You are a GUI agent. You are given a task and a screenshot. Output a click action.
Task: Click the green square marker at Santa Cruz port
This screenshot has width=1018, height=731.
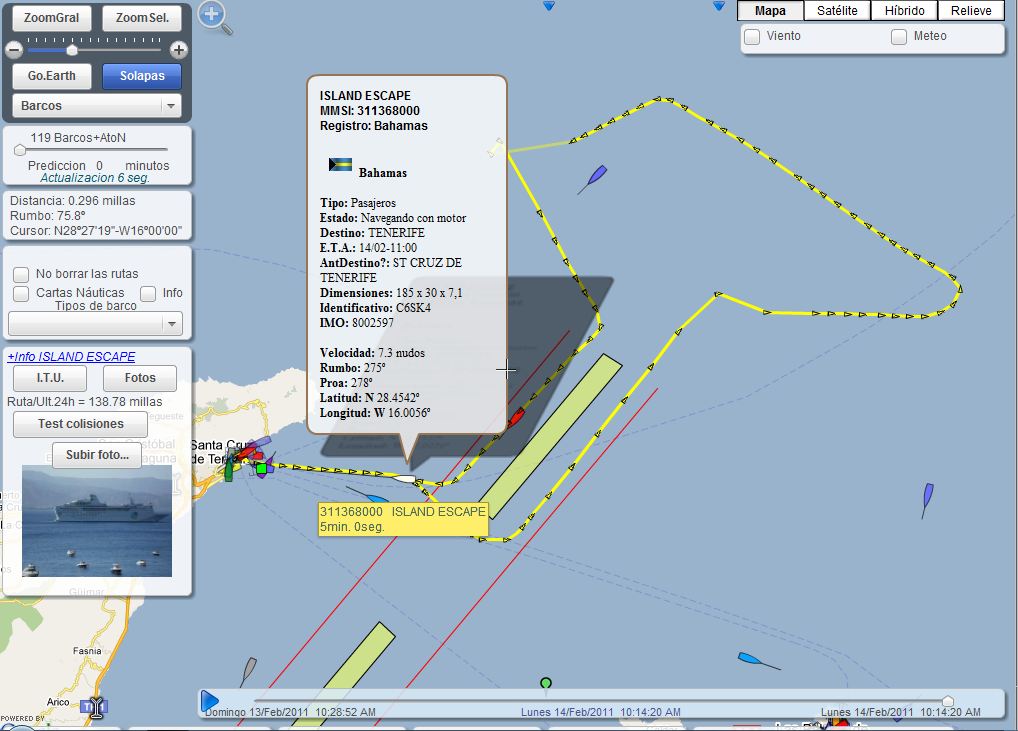(x=261, y=468)
